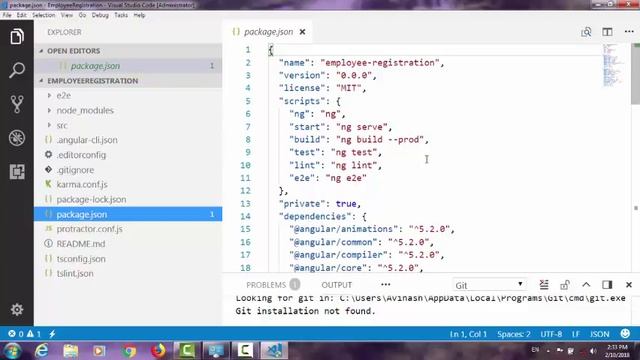
Task: Collapse the Open Editors section
Action: (x=128, y=51)
